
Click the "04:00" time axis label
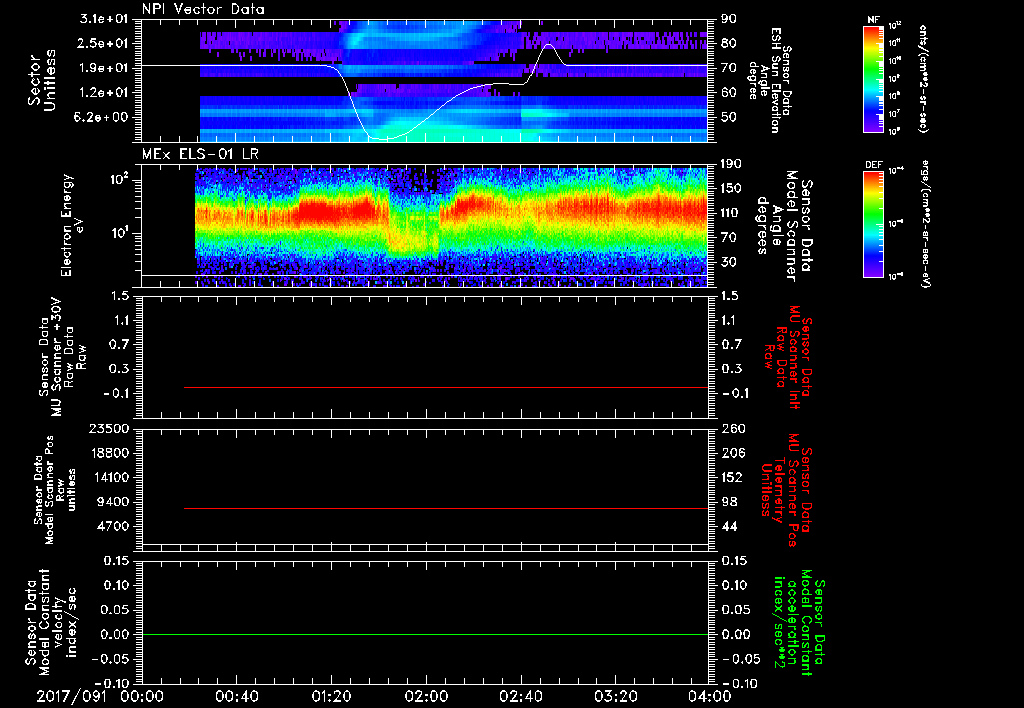click(711, 696)
